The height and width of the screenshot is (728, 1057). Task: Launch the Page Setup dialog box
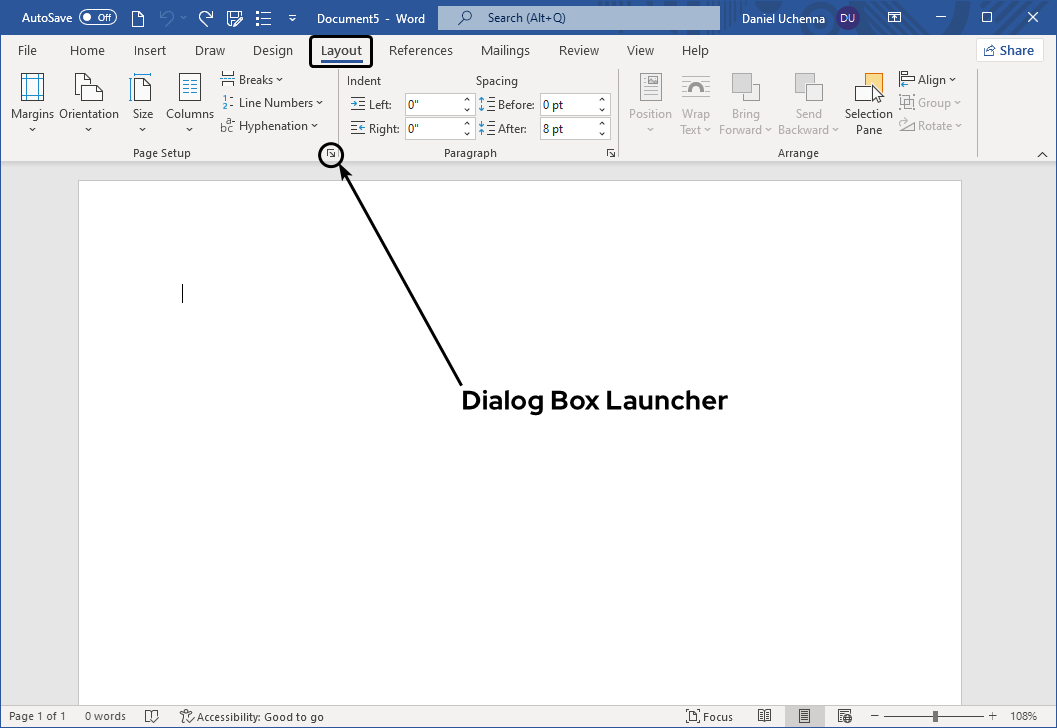click(331, 154)
